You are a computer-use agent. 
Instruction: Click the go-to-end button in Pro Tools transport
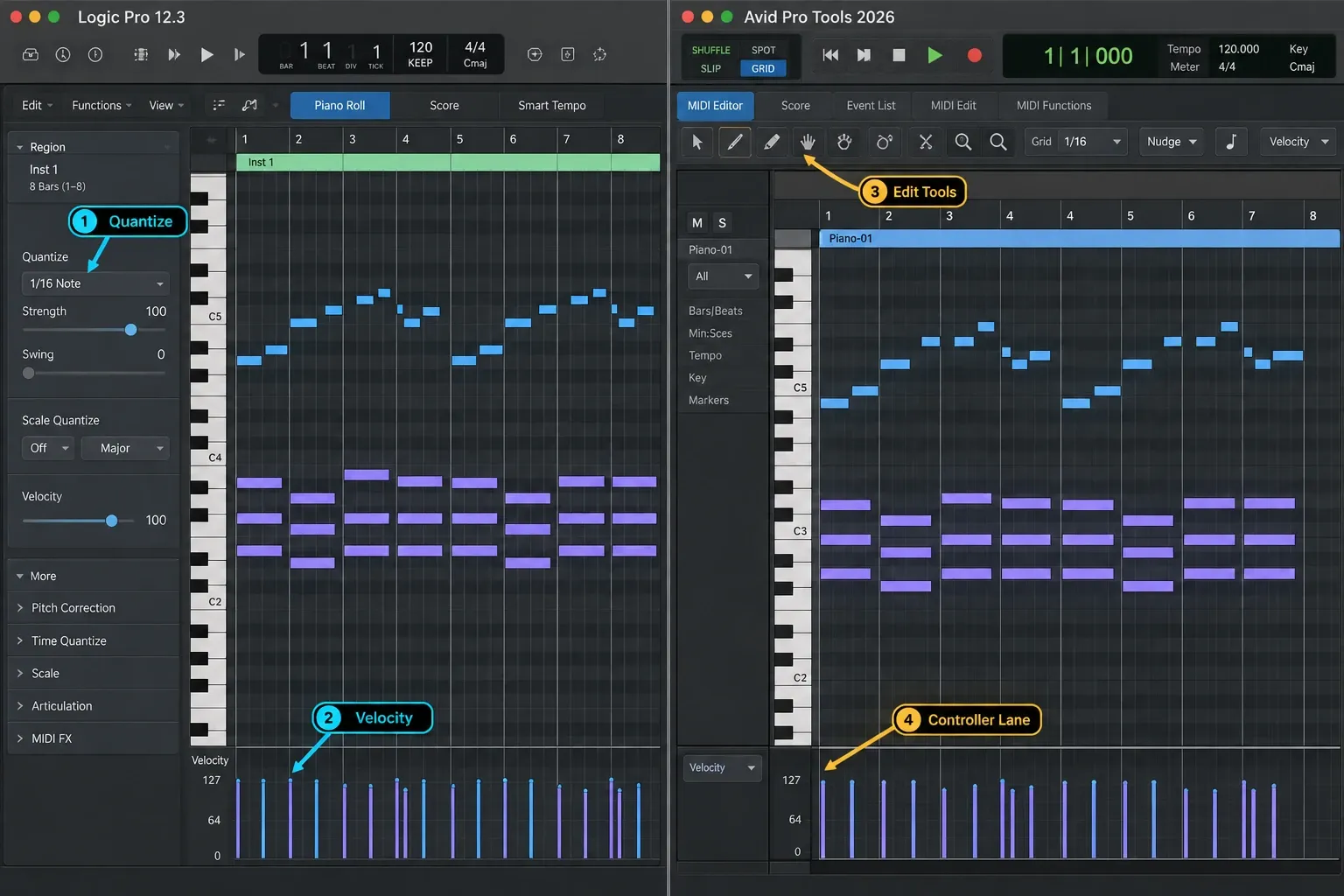click(864, 55)
